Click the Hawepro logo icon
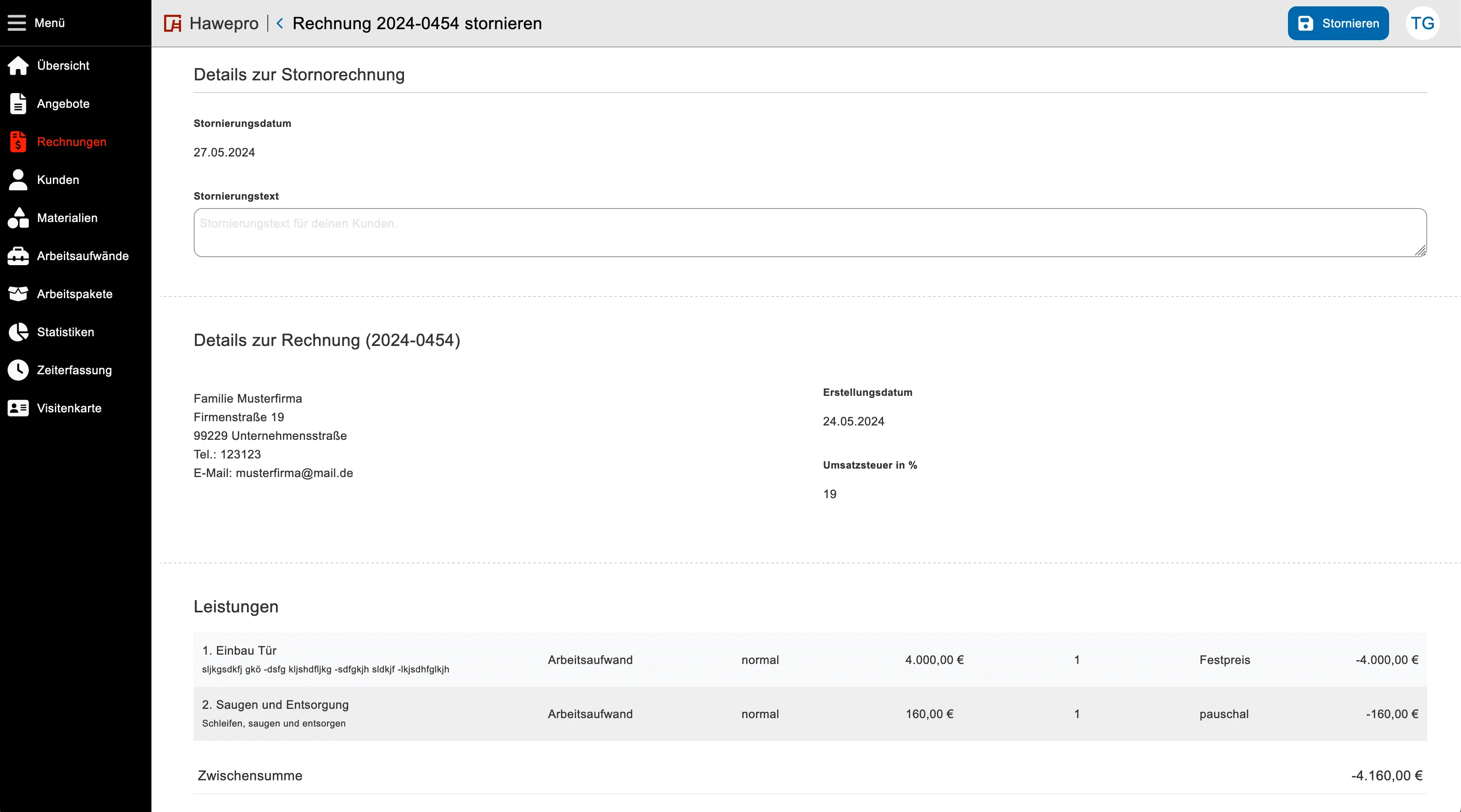This screenshot has height=812, width=1461. [173, 23]
